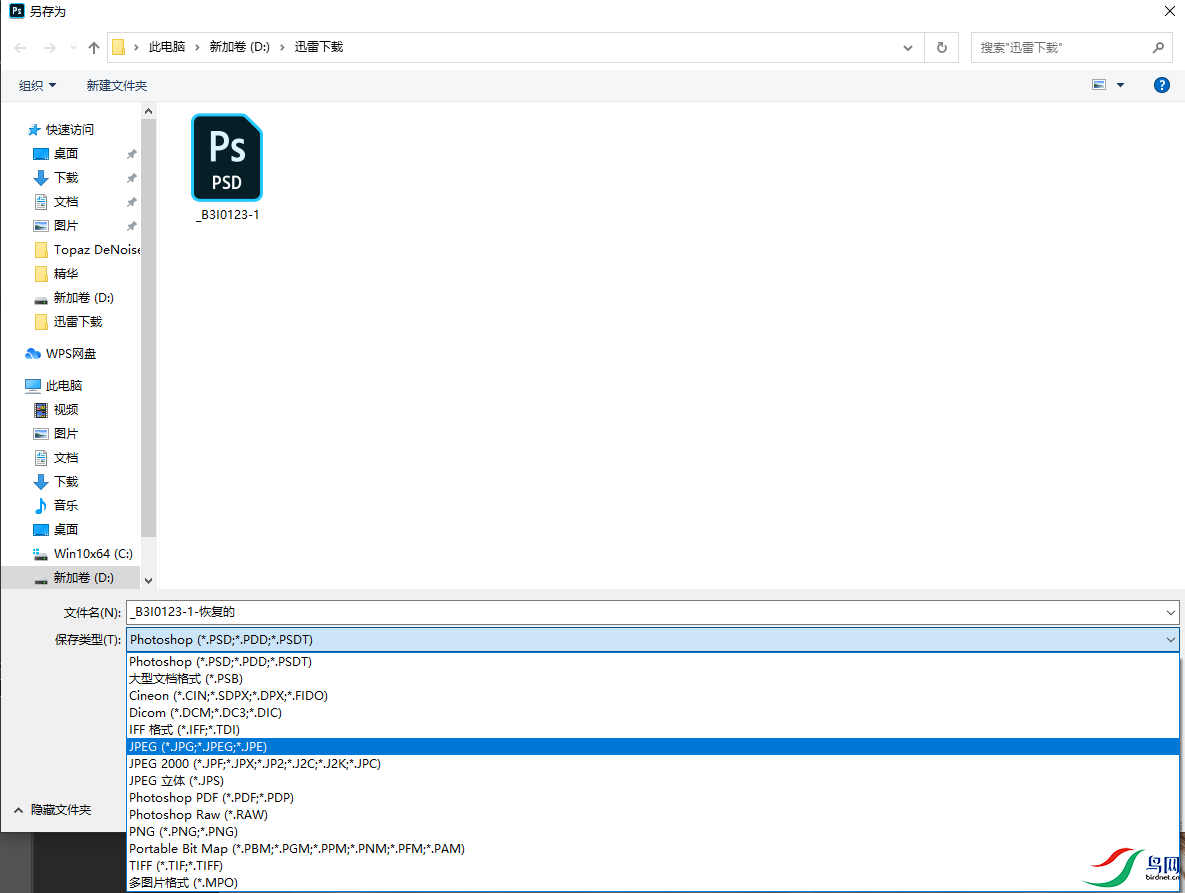1185x893 pixels.
Task: Click 迅雷下载 in the address path
Action: tap(319, 47)
